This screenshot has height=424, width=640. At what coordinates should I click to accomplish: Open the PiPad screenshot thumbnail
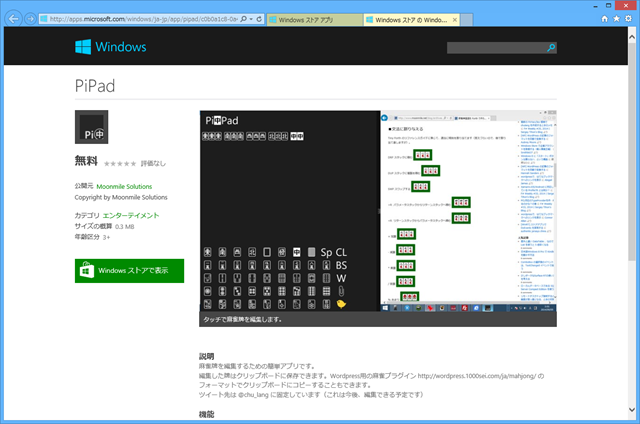[378, 211]
